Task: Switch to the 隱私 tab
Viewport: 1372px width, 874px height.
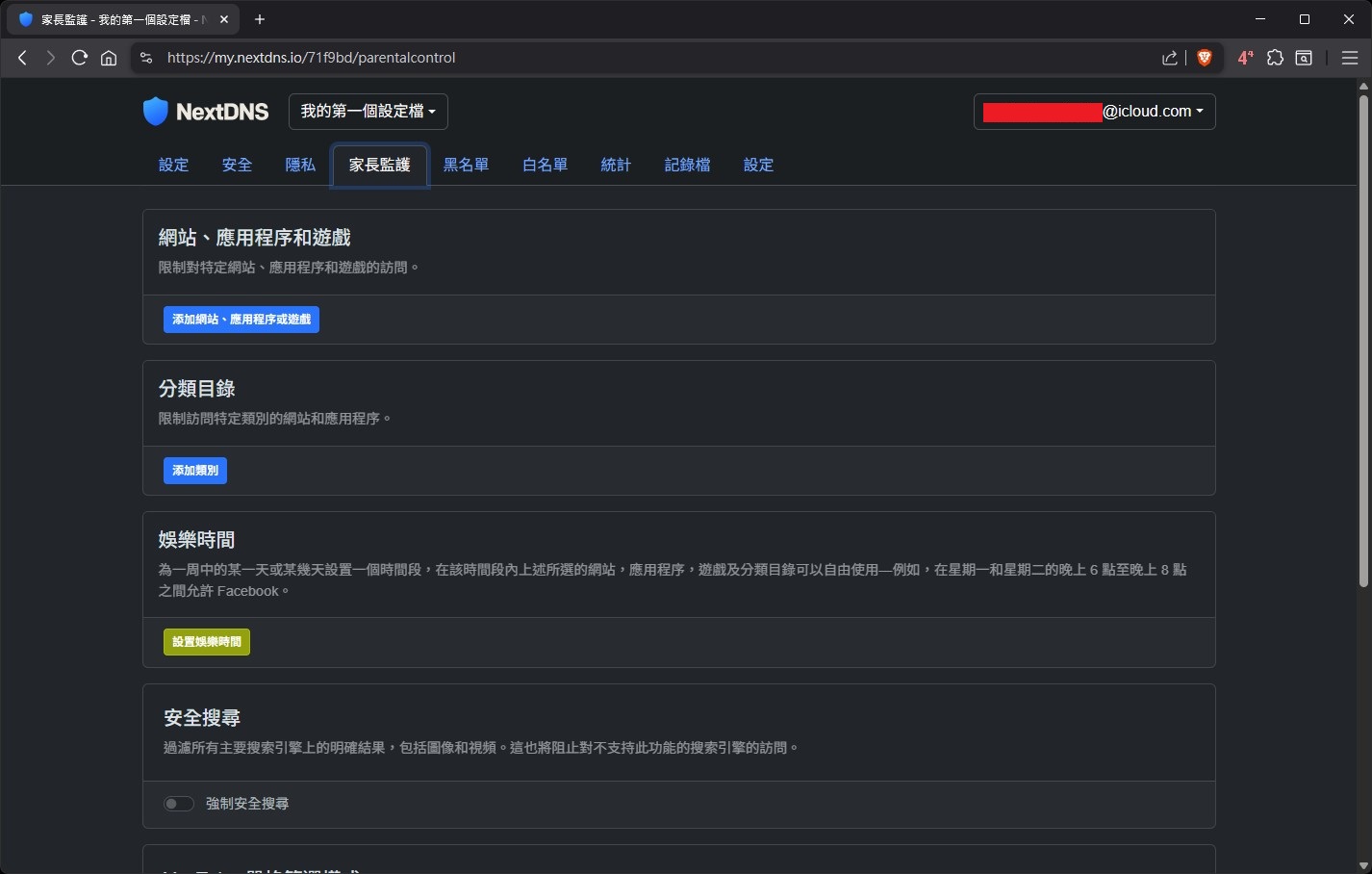Action: (x=300, y=165)
